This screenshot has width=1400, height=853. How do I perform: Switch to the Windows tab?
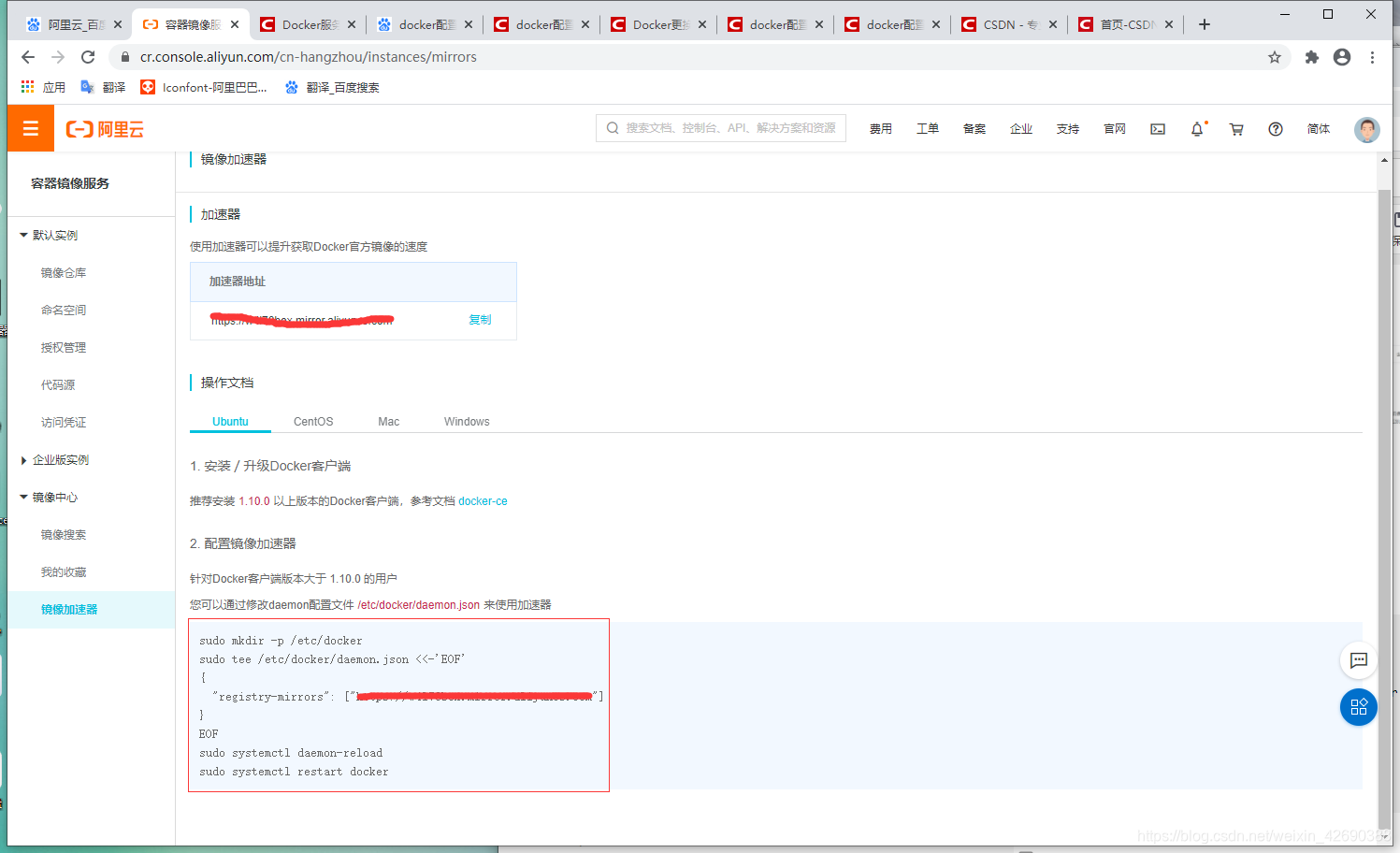(x=467, y=422)
